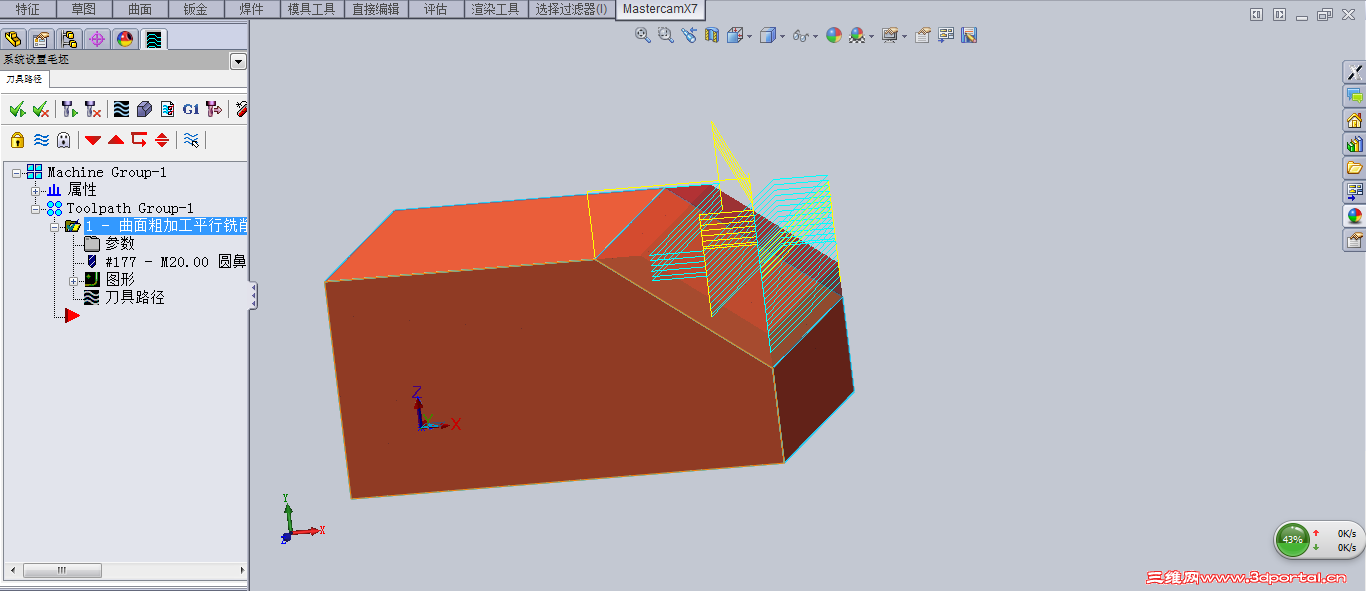Collapse the left panel splitter handle
The image size is (1366, 591).
tap(253, 295)
